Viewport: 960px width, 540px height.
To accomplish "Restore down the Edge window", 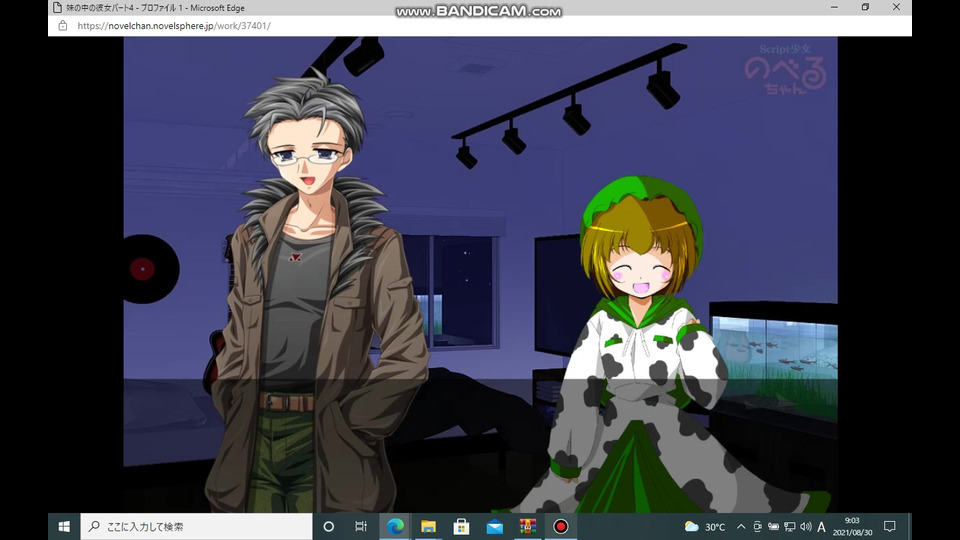I will (x=865, y=7).
